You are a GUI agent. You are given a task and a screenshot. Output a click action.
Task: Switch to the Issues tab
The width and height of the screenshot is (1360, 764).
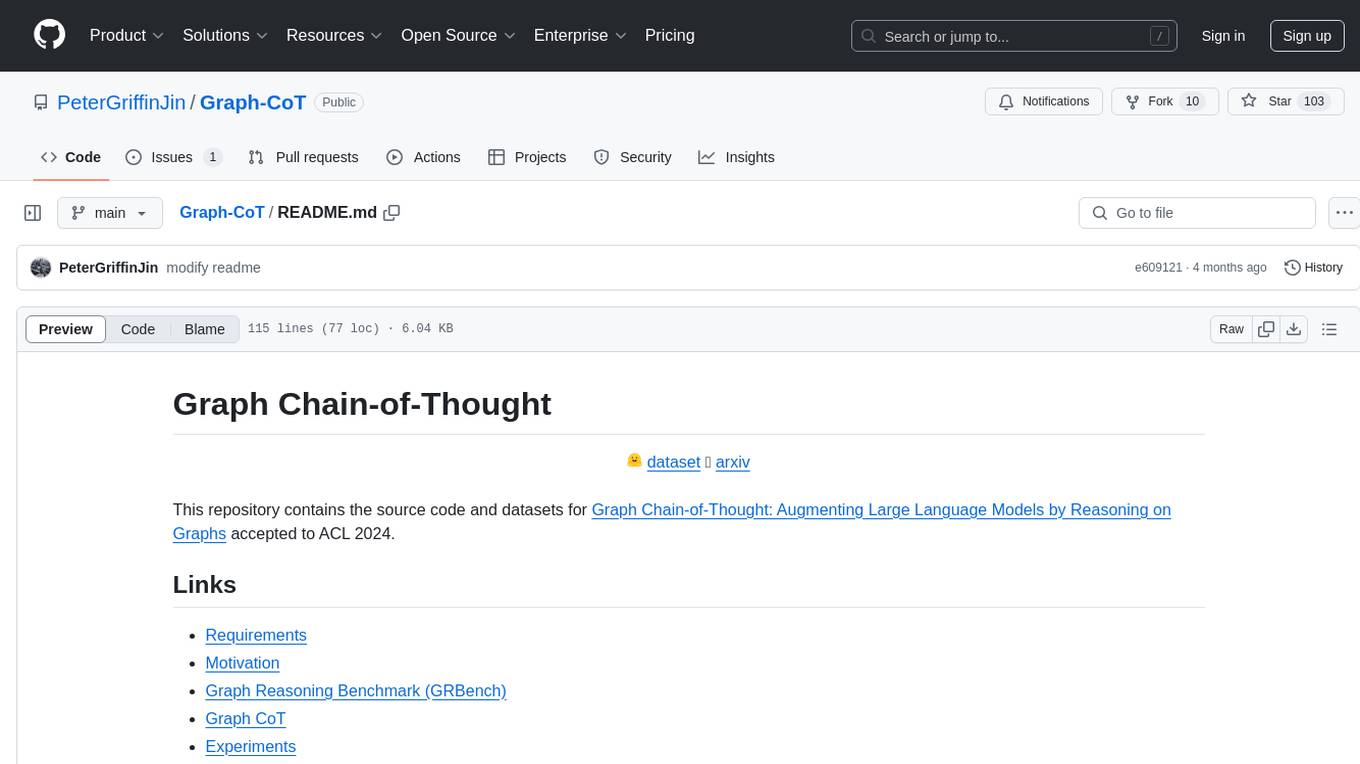point(174,157)
